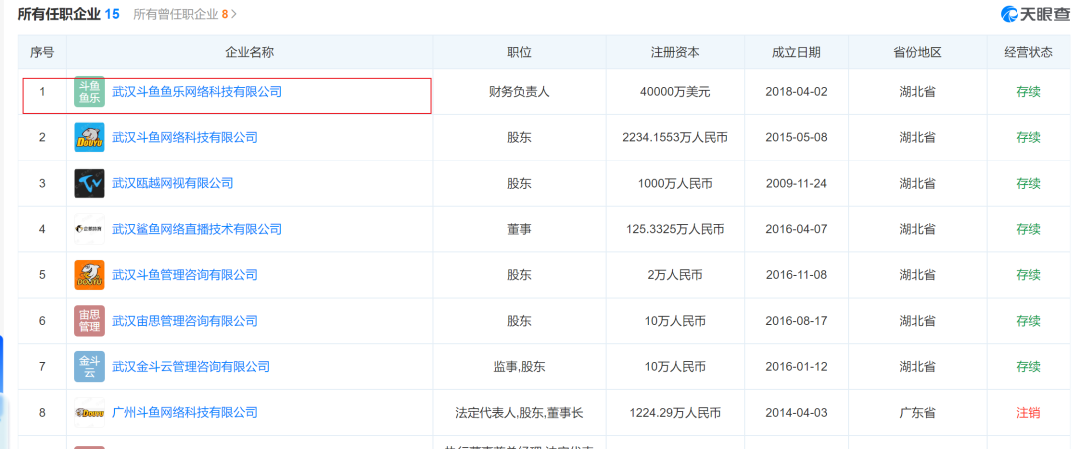Click the 省份地区 column header
The width and height of the screenshot is (1080, 449).
[x=917, y=52]
